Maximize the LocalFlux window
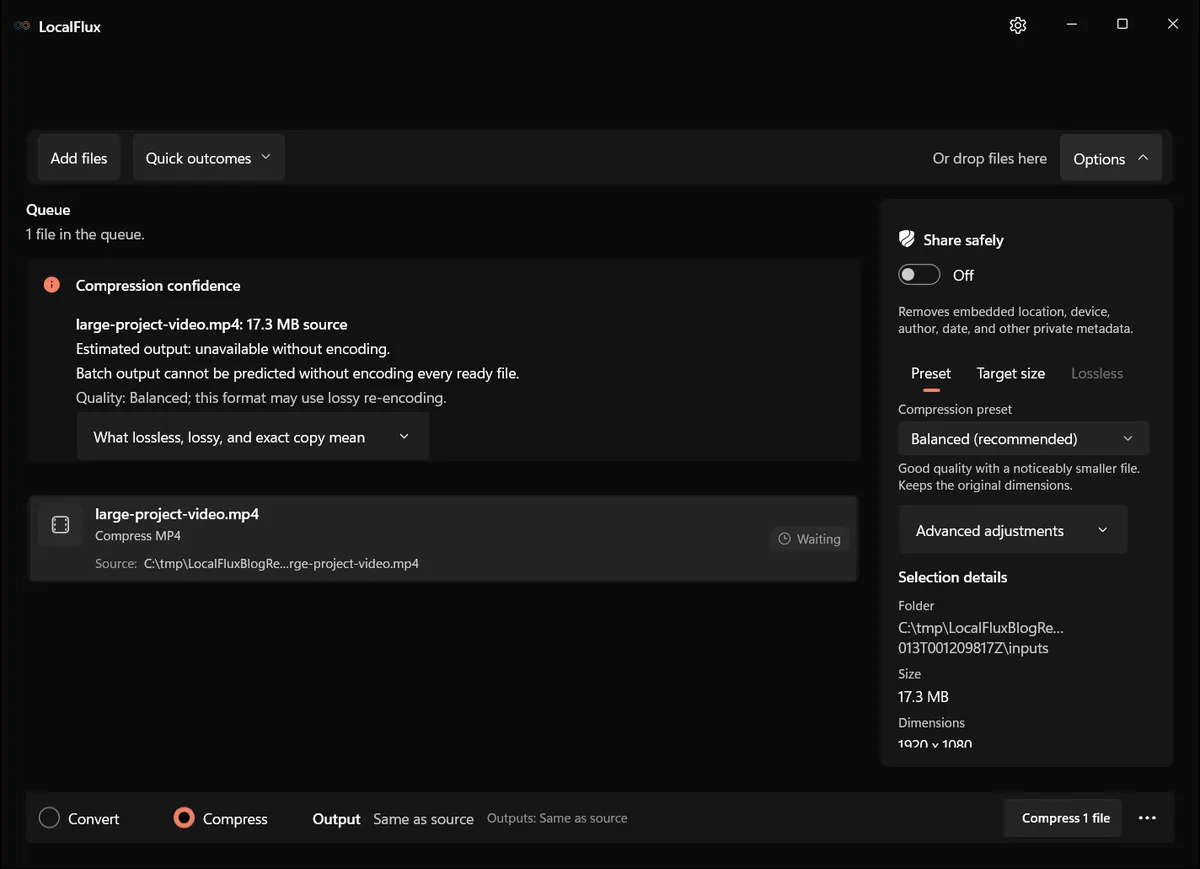 click(x=1122, y=25)
